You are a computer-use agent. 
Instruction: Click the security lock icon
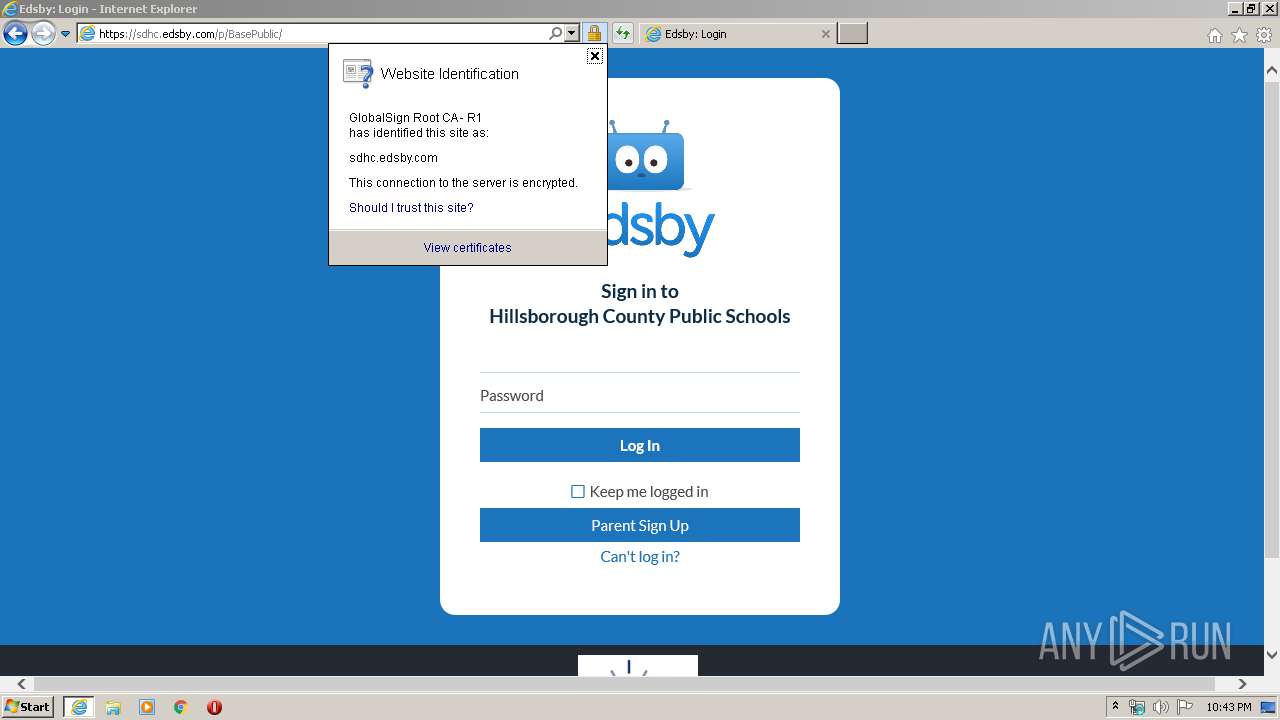pyautogui.click(x=594, y=34)
